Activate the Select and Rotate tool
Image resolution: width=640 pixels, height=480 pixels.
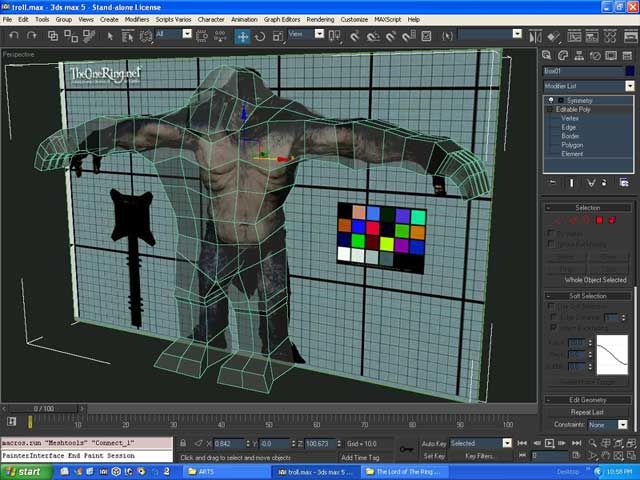point(260,37)
